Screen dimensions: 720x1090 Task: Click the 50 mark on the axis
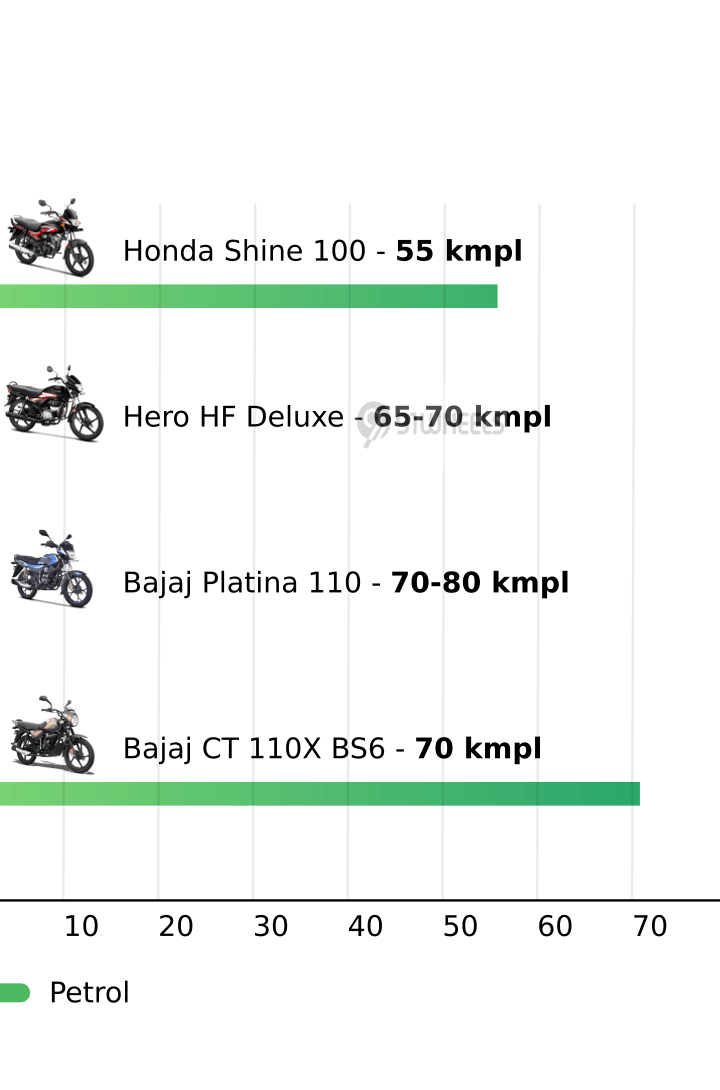[461, 927]
